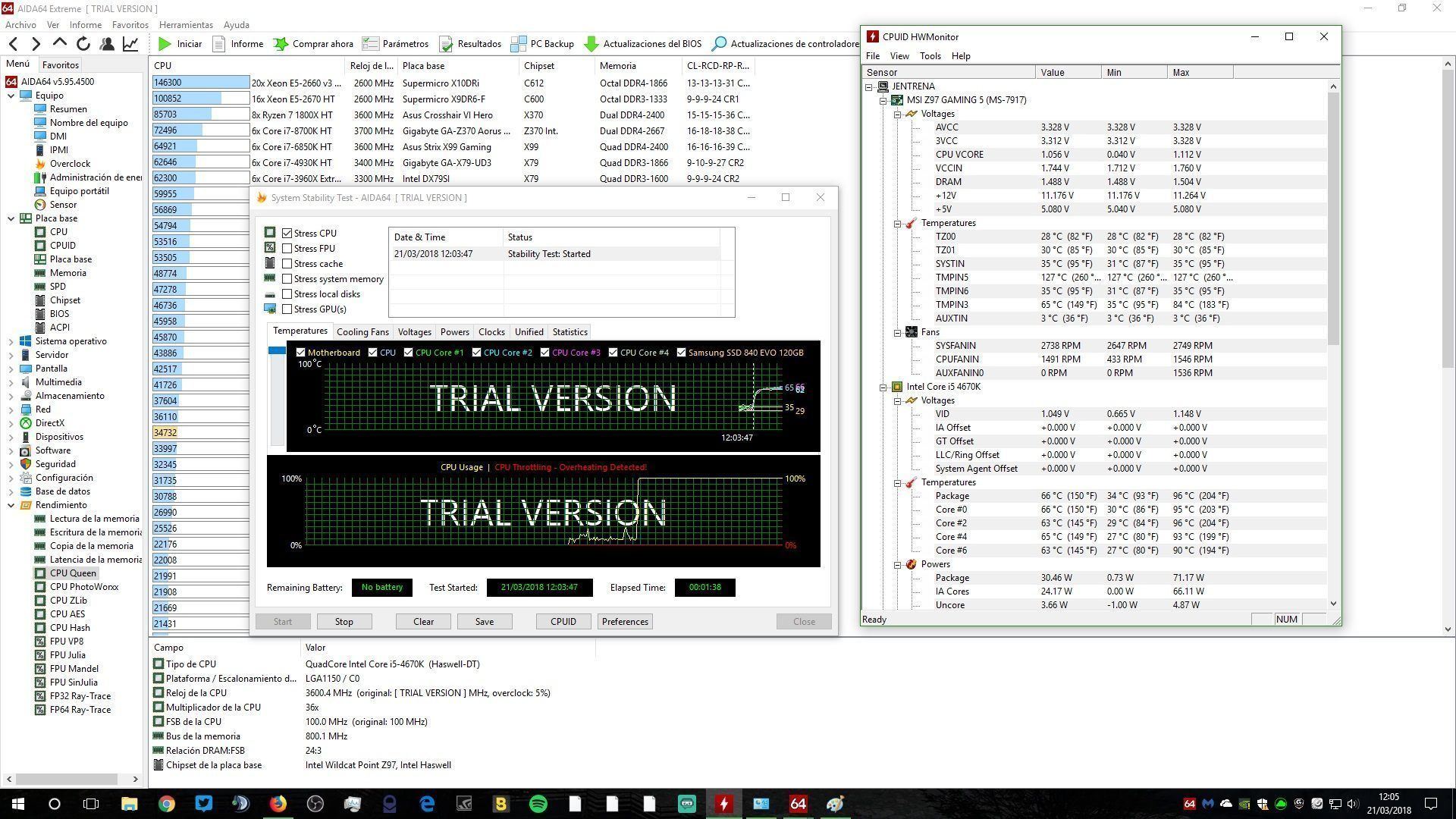Collapse the Rendimiento tree node
The image size is (1456, 819).
(x=11, y=505)
